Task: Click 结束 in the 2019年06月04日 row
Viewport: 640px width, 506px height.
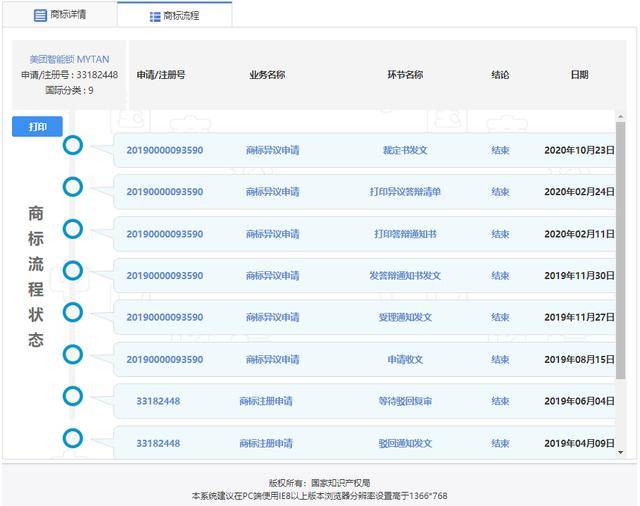Action: click(x=500, y=402)
